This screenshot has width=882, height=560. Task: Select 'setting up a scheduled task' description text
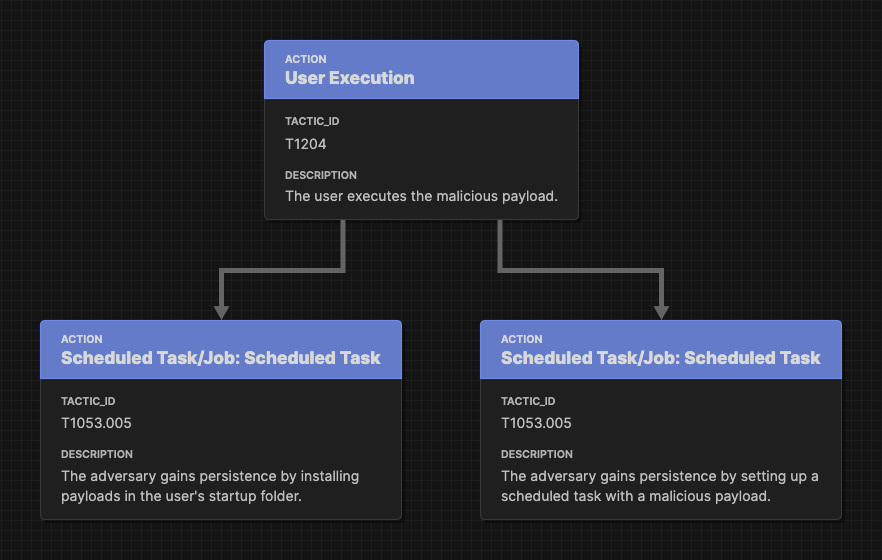[x=660, y=486]
